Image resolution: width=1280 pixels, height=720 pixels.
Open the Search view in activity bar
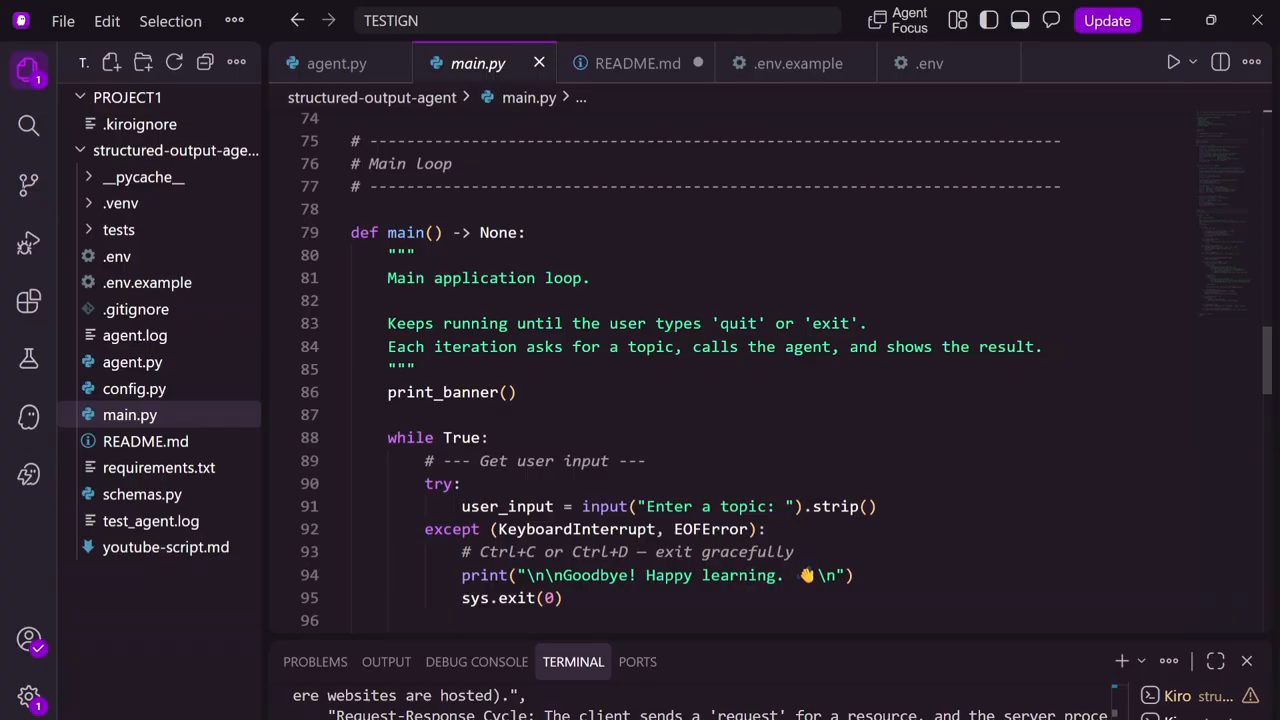[28, 125]
